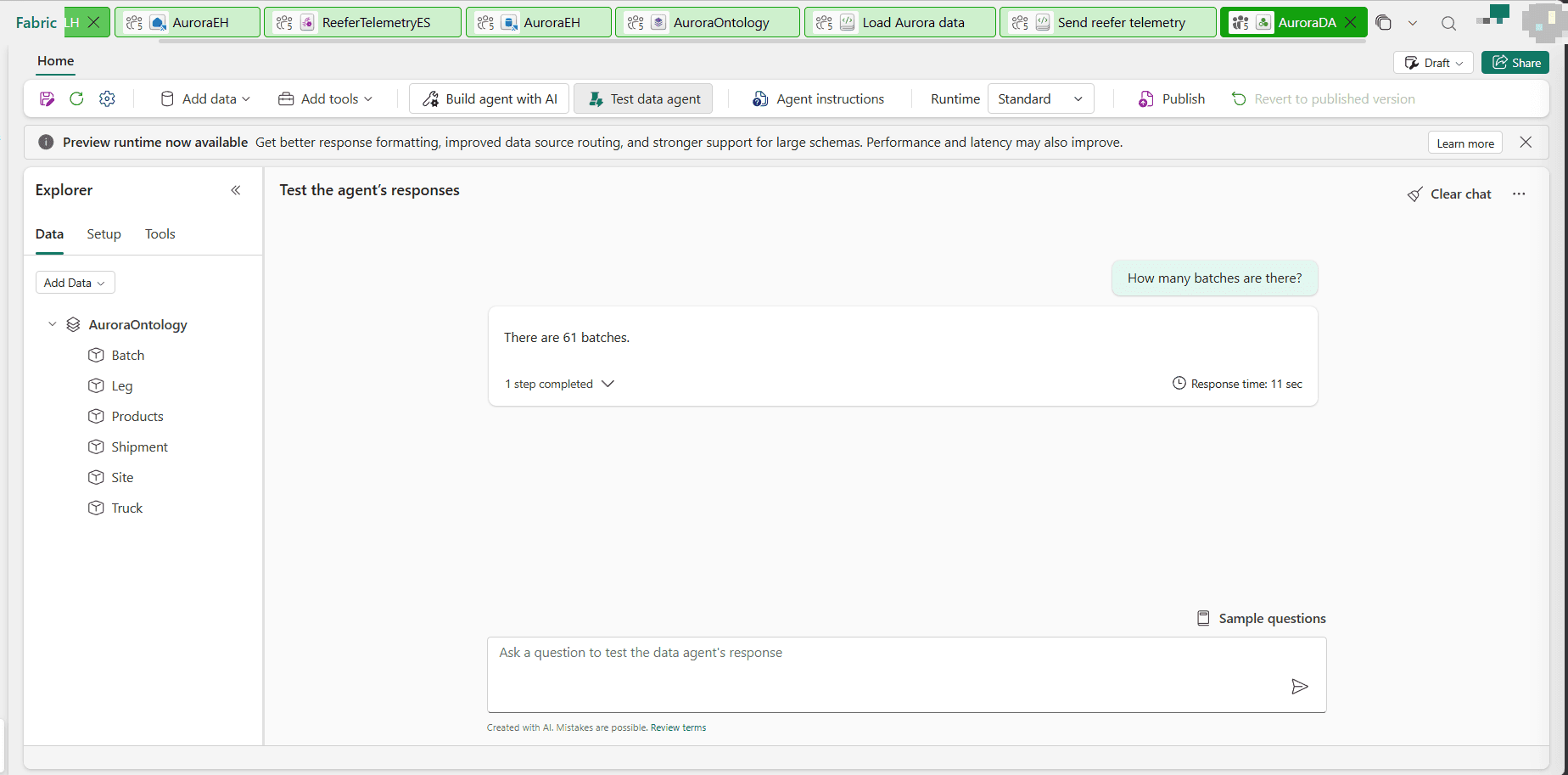Screen dimensions: 1568x775
Task: Click the search magnifier icon
Action: point(1449,23)
